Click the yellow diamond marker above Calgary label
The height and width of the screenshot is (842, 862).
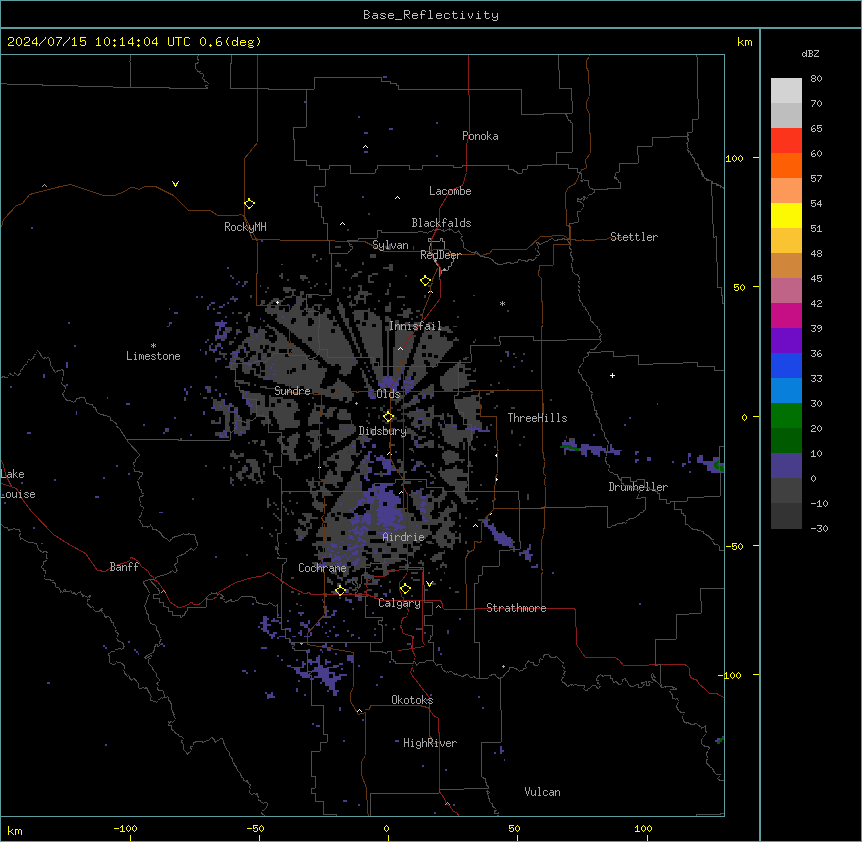[405, 589]
